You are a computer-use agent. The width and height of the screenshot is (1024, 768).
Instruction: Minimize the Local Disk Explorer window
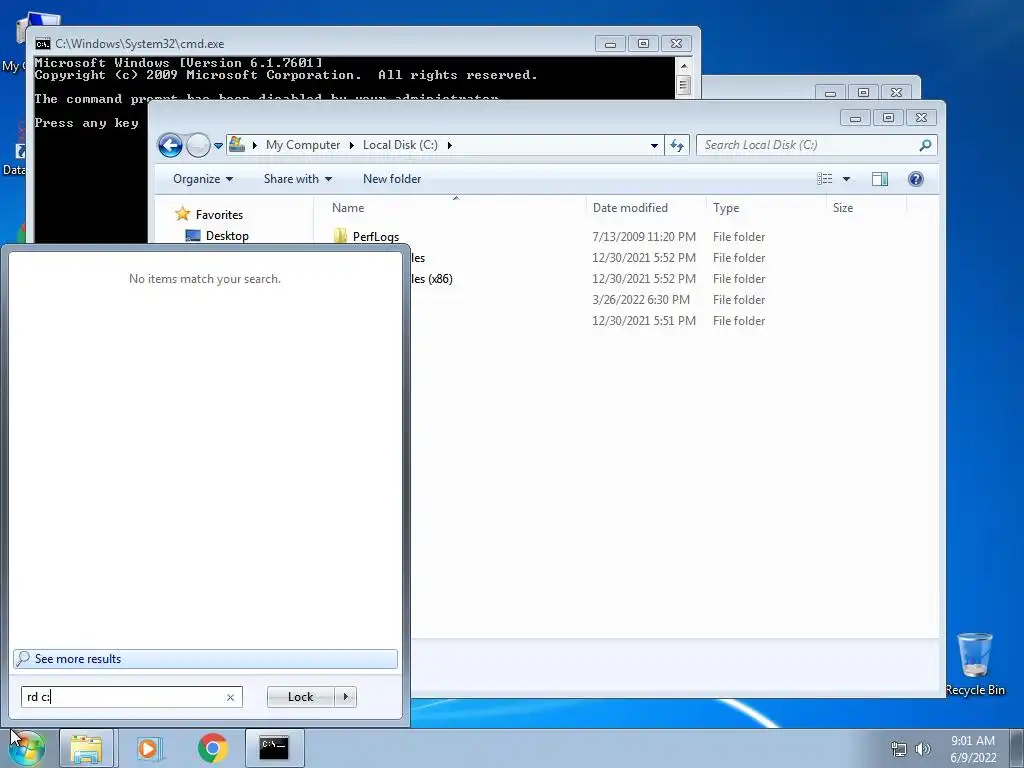point(855,118)
